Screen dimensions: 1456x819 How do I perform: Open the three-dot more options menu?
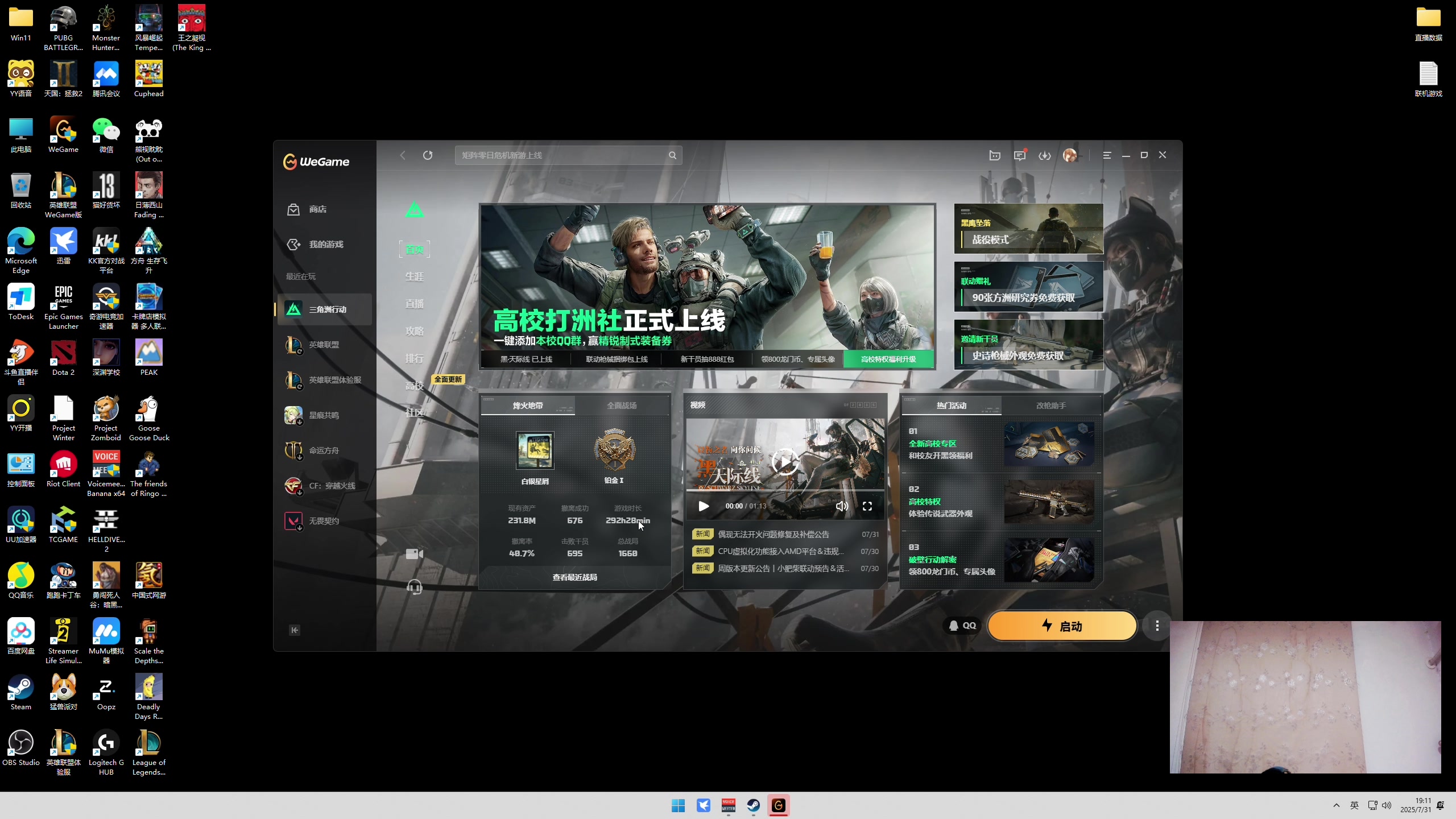(1157, 626)
